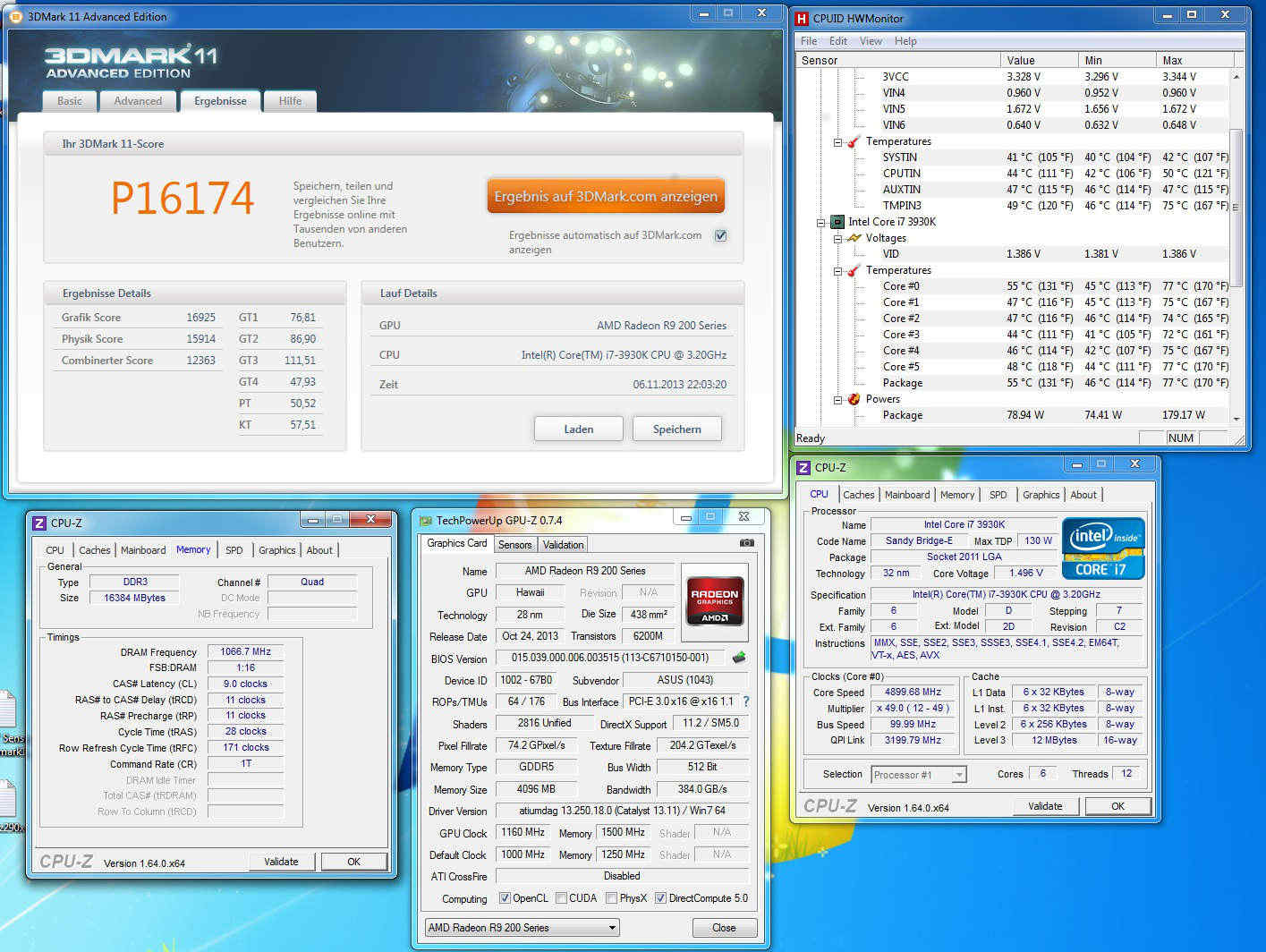Click the BIOS save chip icon in GPU-Z
The height and width of the screenshot is (952, 1266).
coord(739,658)
